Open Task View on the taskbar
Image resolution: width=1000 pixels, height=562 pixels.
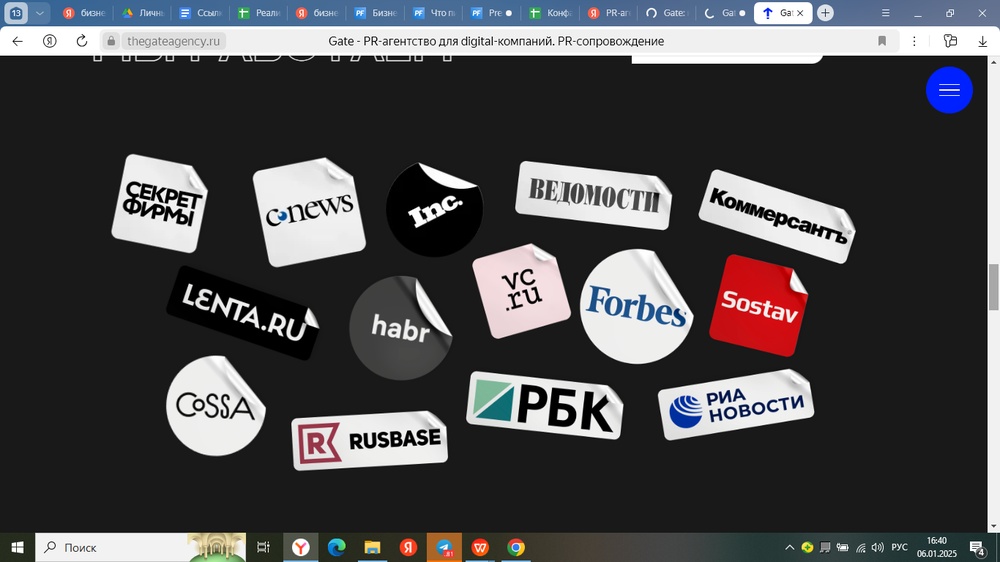coord(263,547)
